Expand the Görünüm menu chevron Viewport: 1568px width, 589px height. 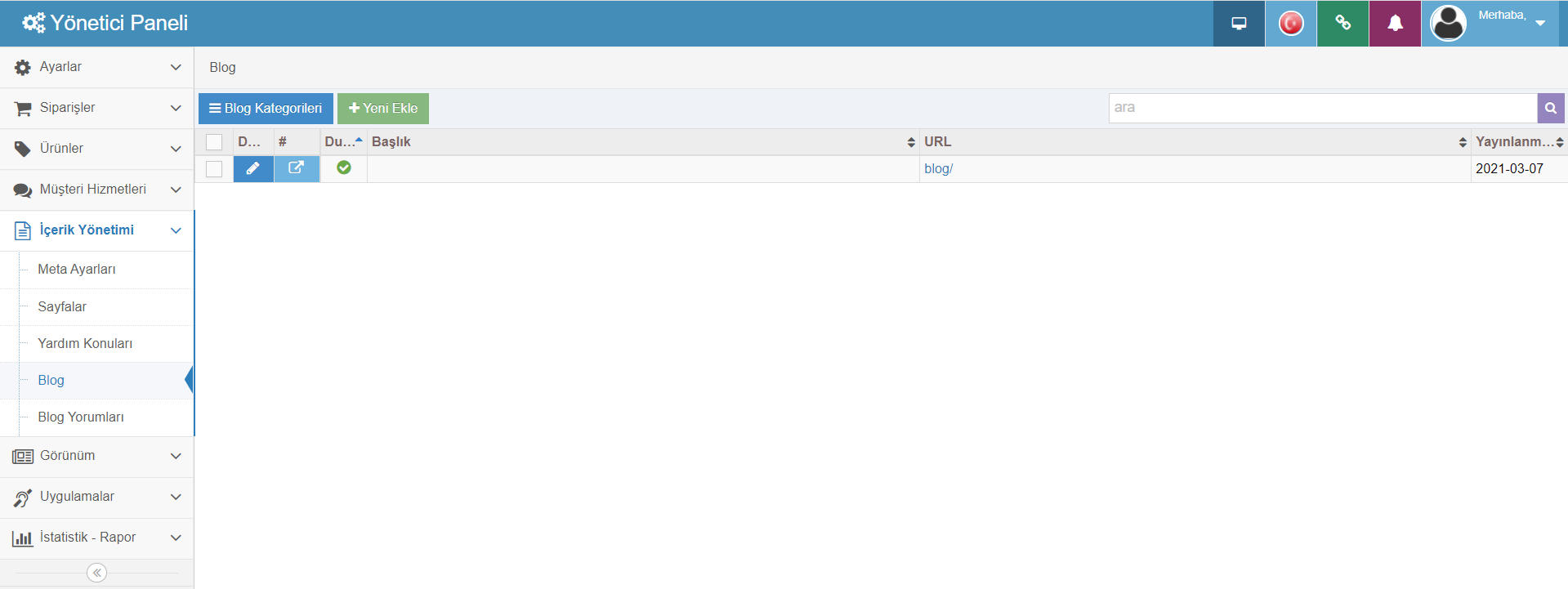pos(176,456)
